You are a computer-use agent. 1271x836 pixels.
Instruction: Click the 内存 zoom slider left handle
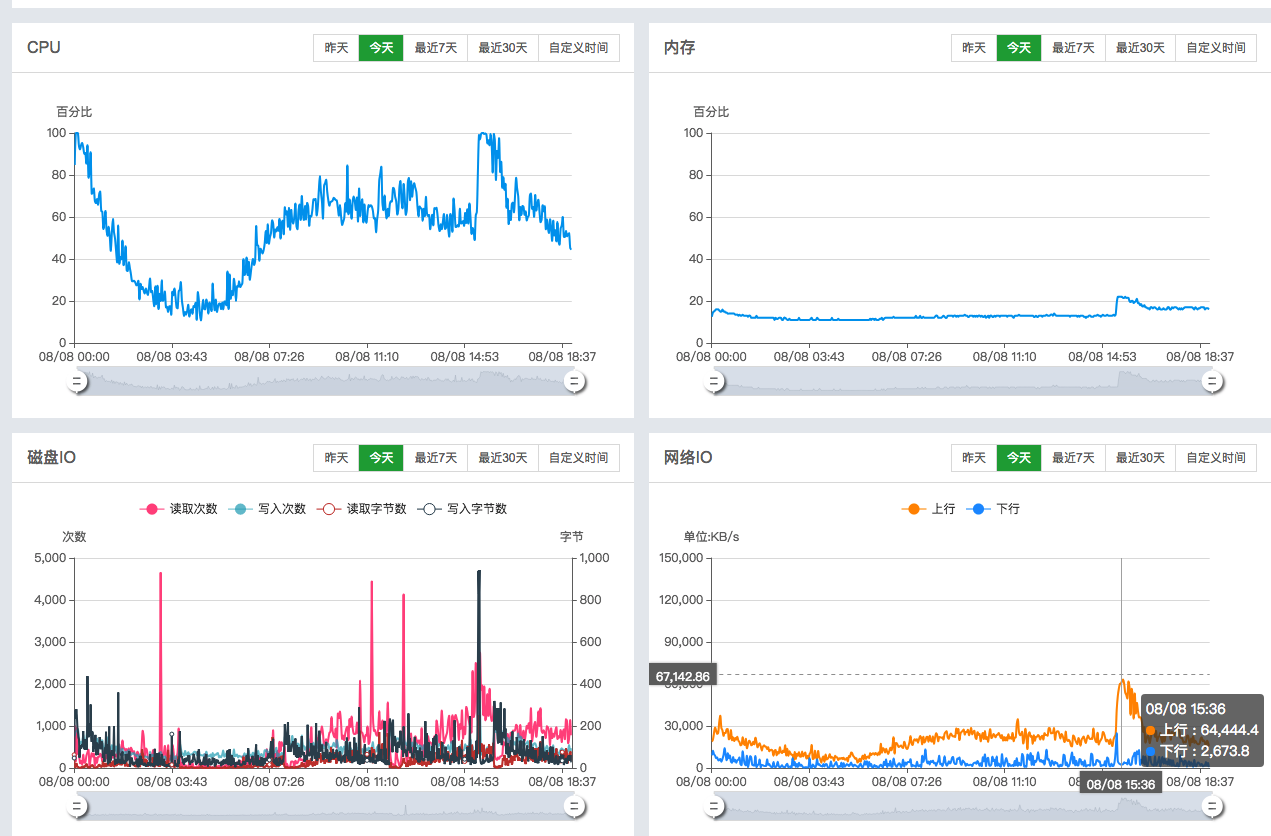[714, 381]
